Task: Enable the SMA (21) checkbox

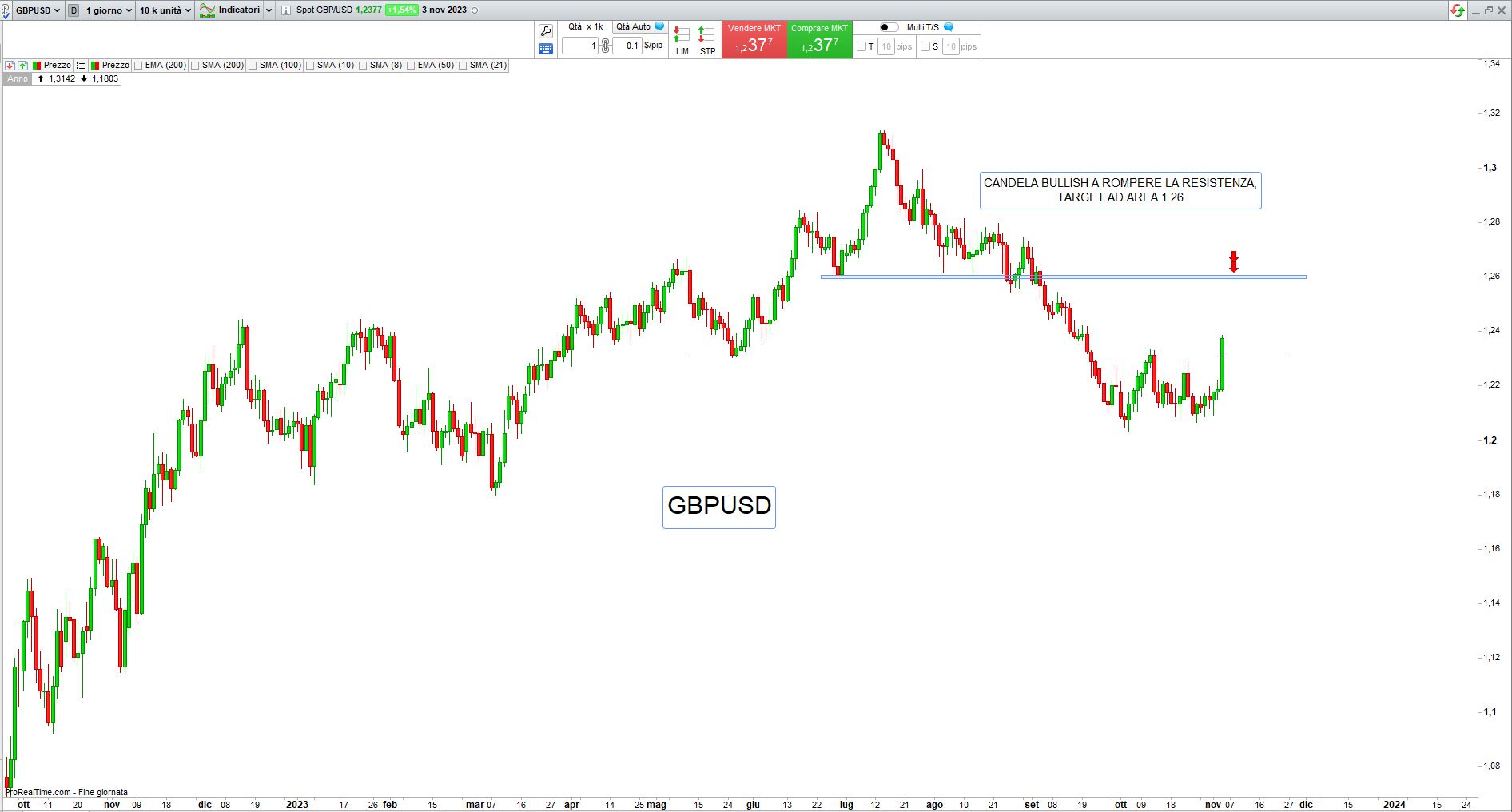Action: click(x=463, y=66)
